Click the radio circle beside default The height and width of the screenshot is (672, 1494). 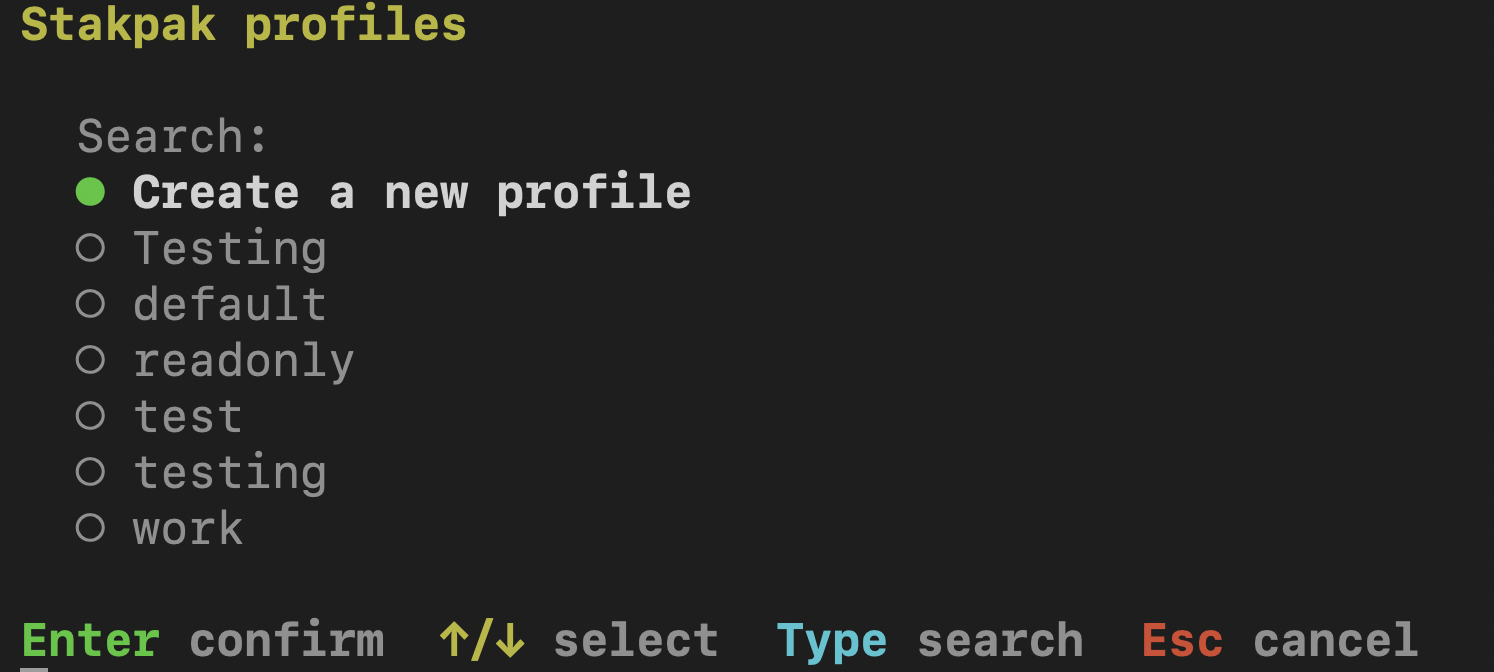coord(90,304)
